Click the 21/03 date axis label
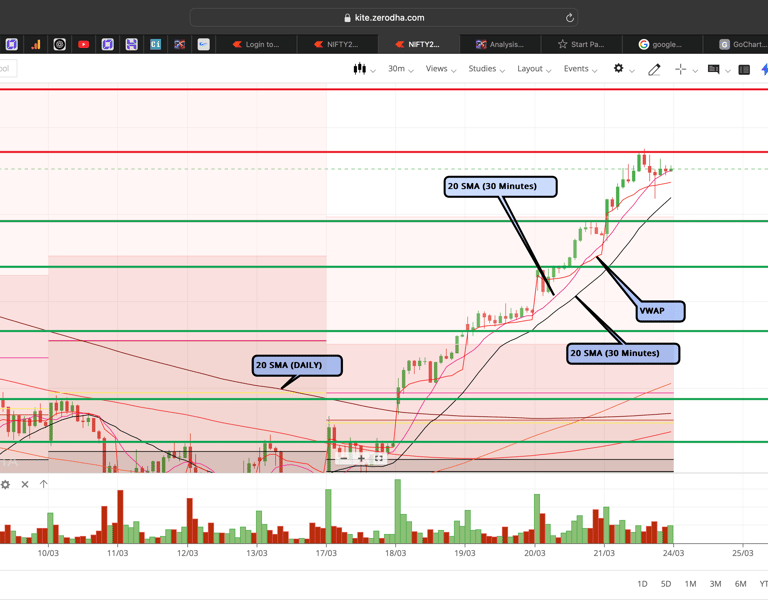768x600 pixels. 604,553
